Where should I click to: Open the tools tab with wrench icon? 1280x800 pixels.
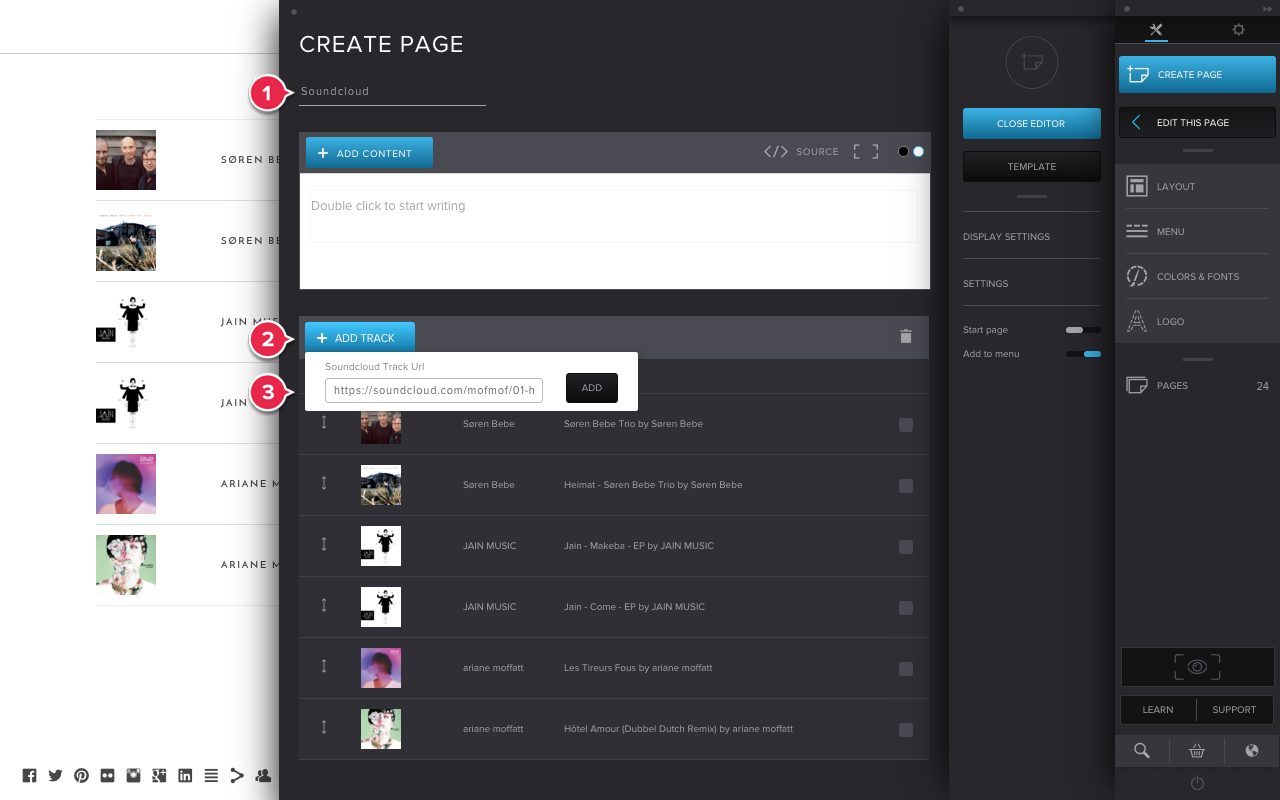click(1156, 30)
